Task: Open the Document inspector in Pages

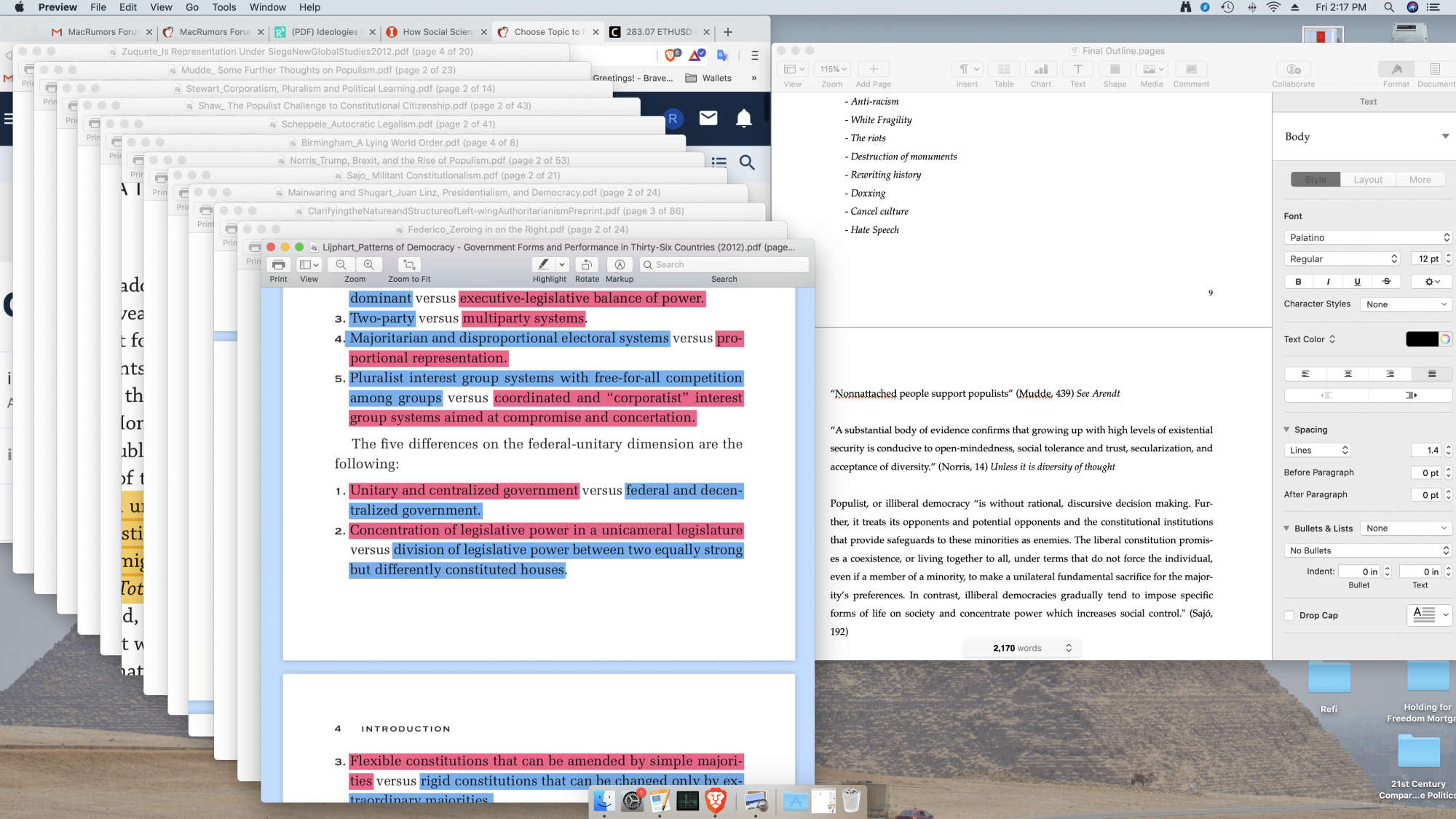Action: (1436, 69)
